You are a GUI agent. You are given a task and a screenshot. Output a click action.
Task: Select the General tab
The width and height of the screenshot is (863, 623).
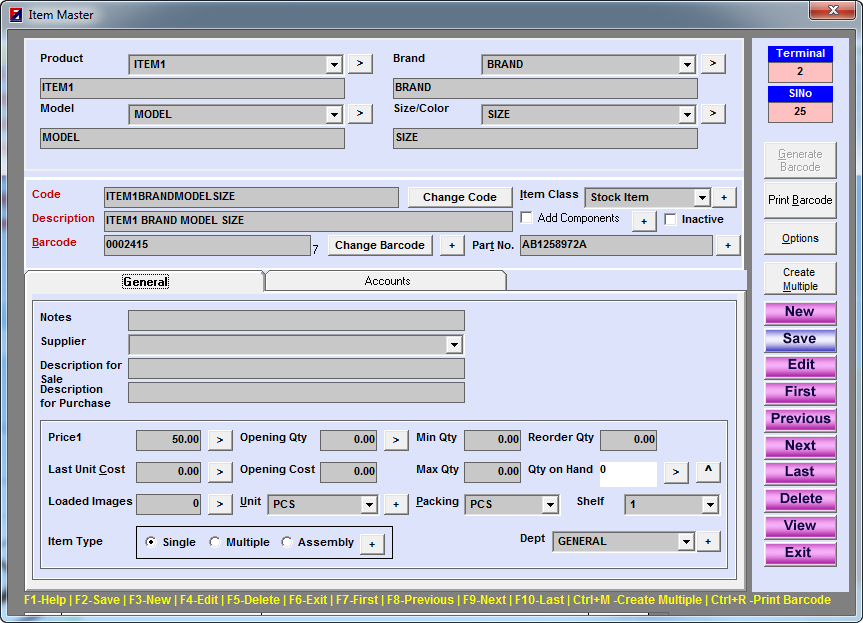coord(145,282)
